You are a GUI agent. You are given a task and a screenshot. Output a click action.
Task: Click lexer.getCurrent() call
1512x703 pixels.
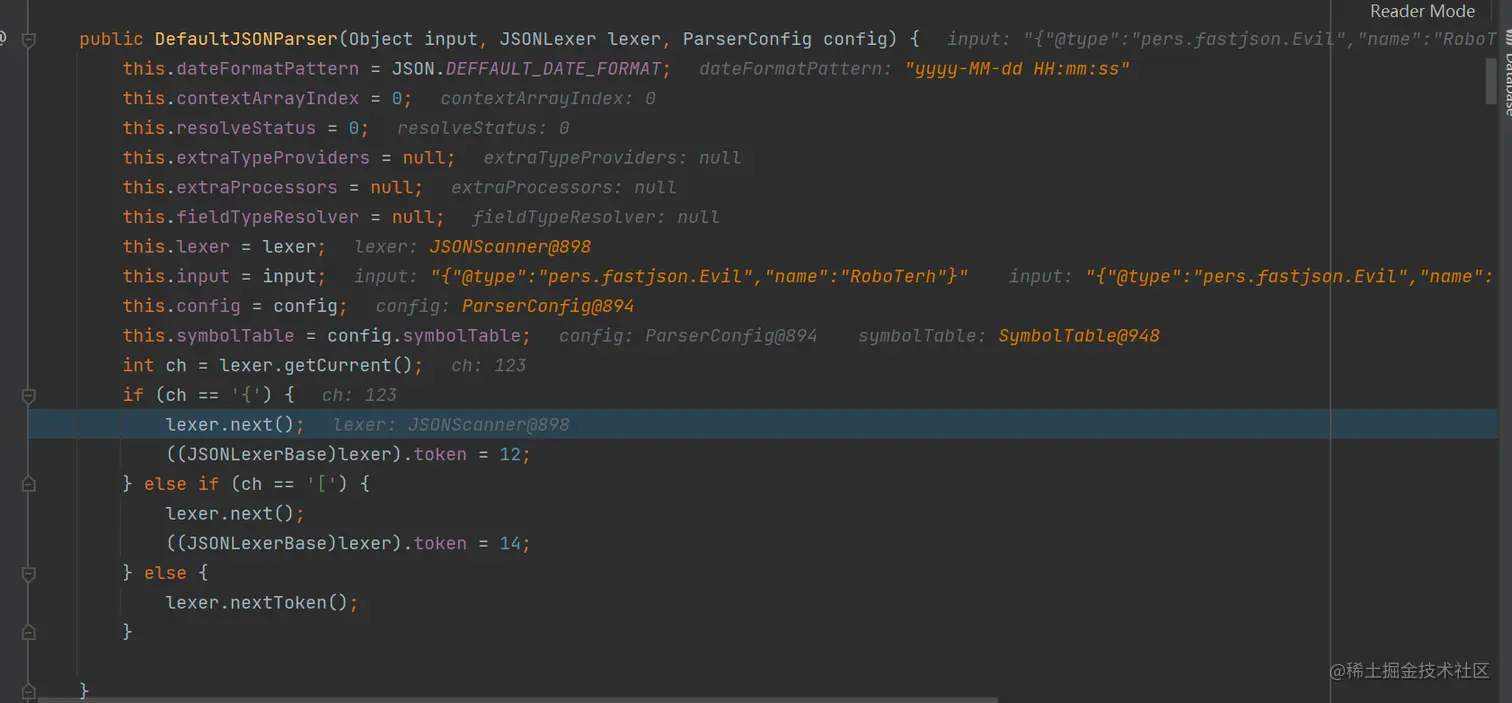click(318, 365)
